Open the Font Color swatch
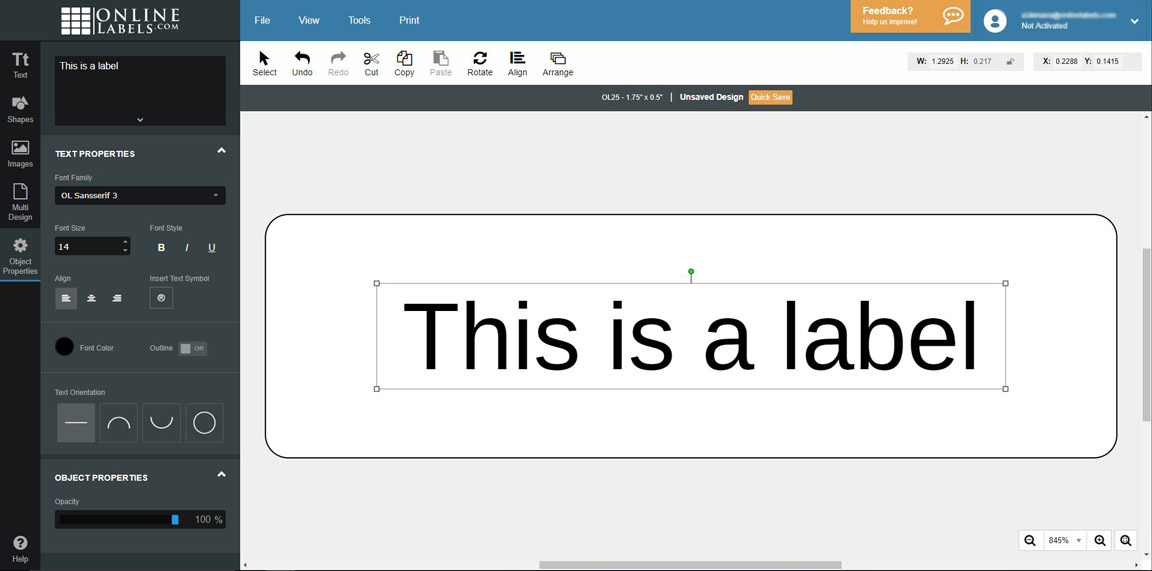 coord(65,347)
